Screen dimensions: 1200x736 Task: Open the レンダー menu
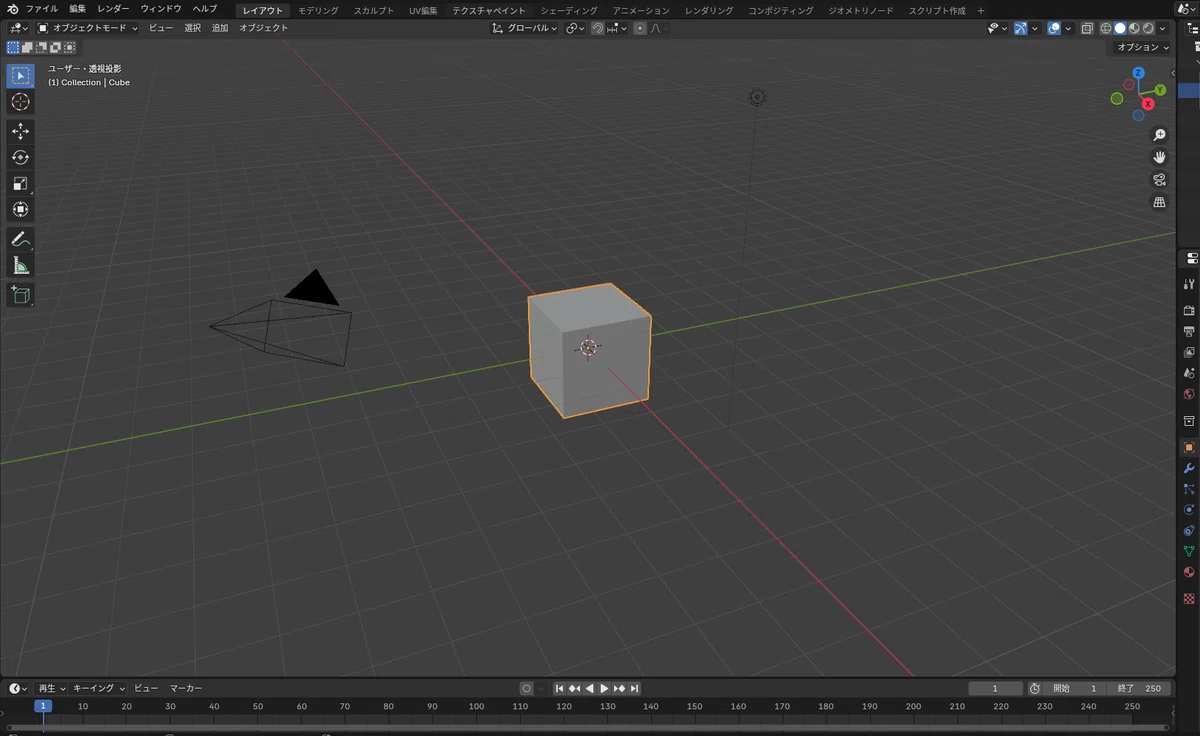[x=113, y=9]
